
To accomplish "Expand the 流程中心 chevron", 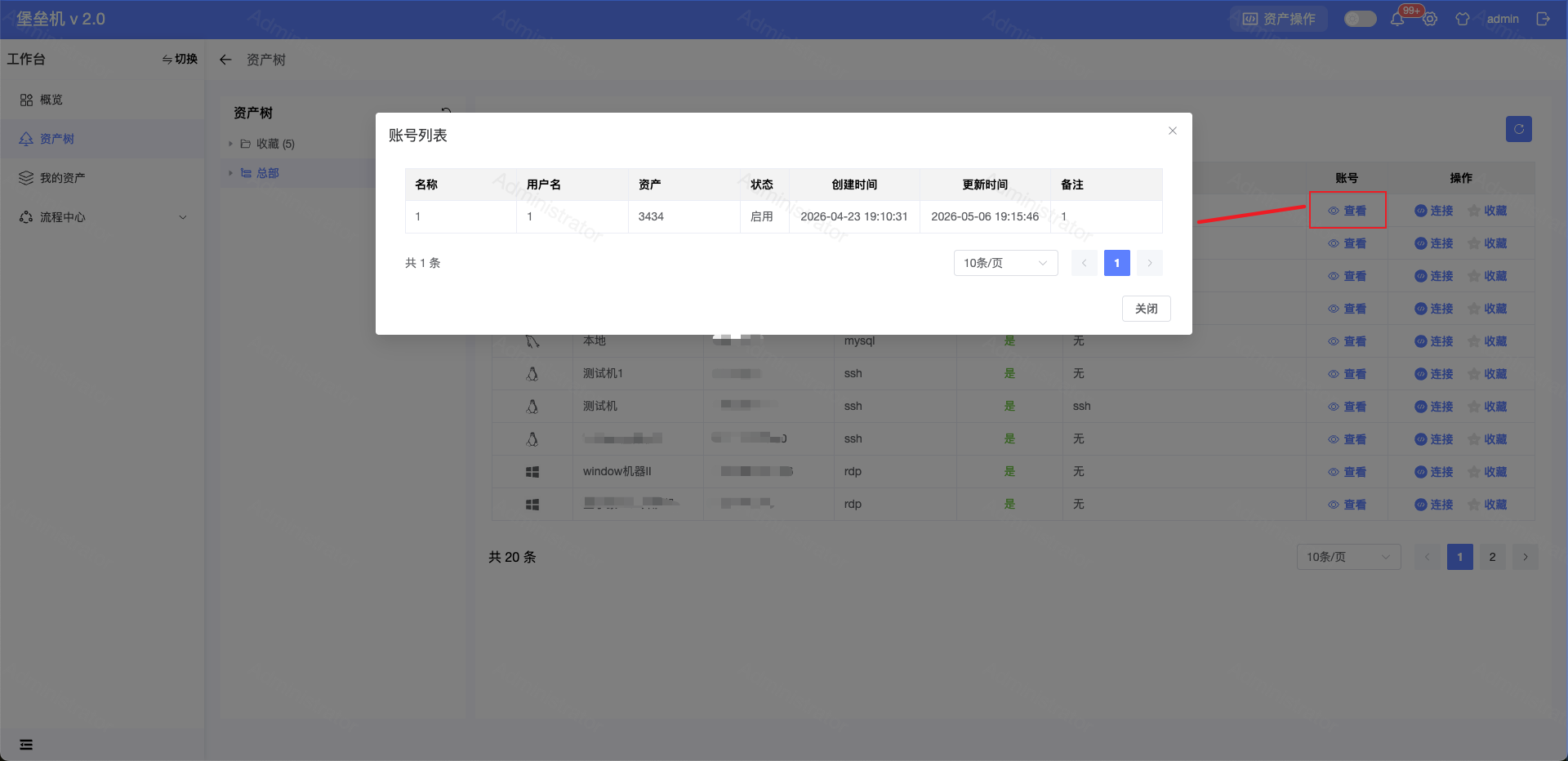I will click(x=183, y=217).
